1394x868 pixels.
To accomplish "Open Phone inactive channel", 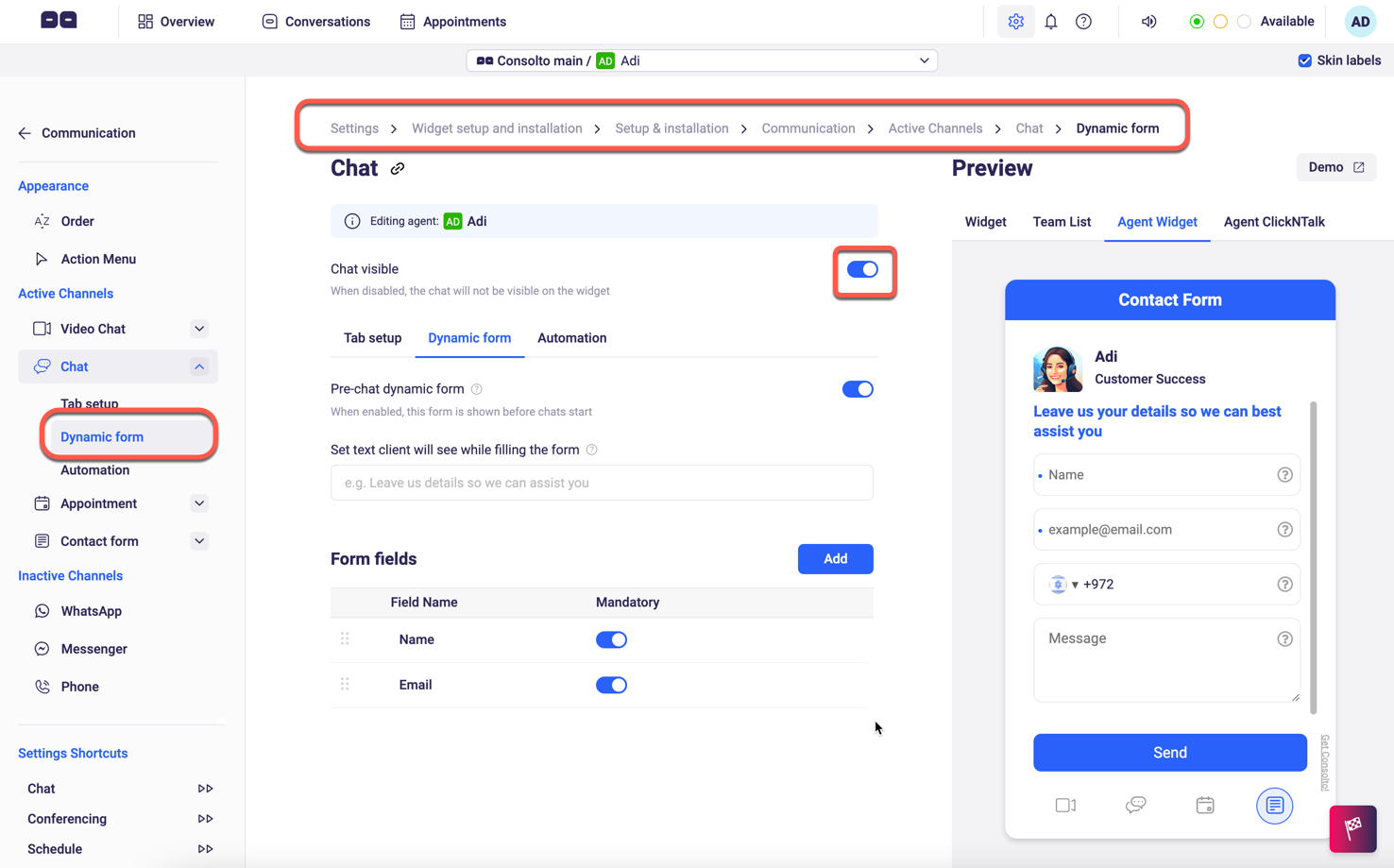I will [79, 687].
